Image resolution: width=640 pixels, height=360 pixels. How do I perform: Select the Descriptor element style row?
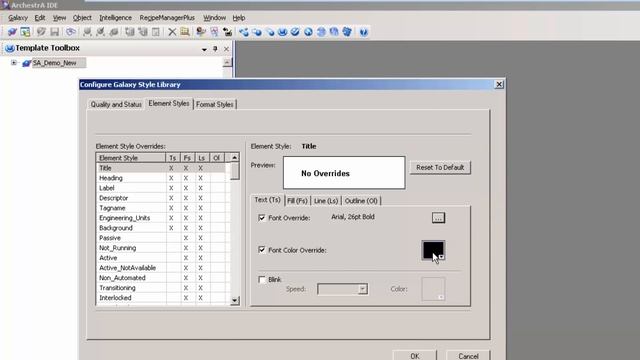coord(160,198)
